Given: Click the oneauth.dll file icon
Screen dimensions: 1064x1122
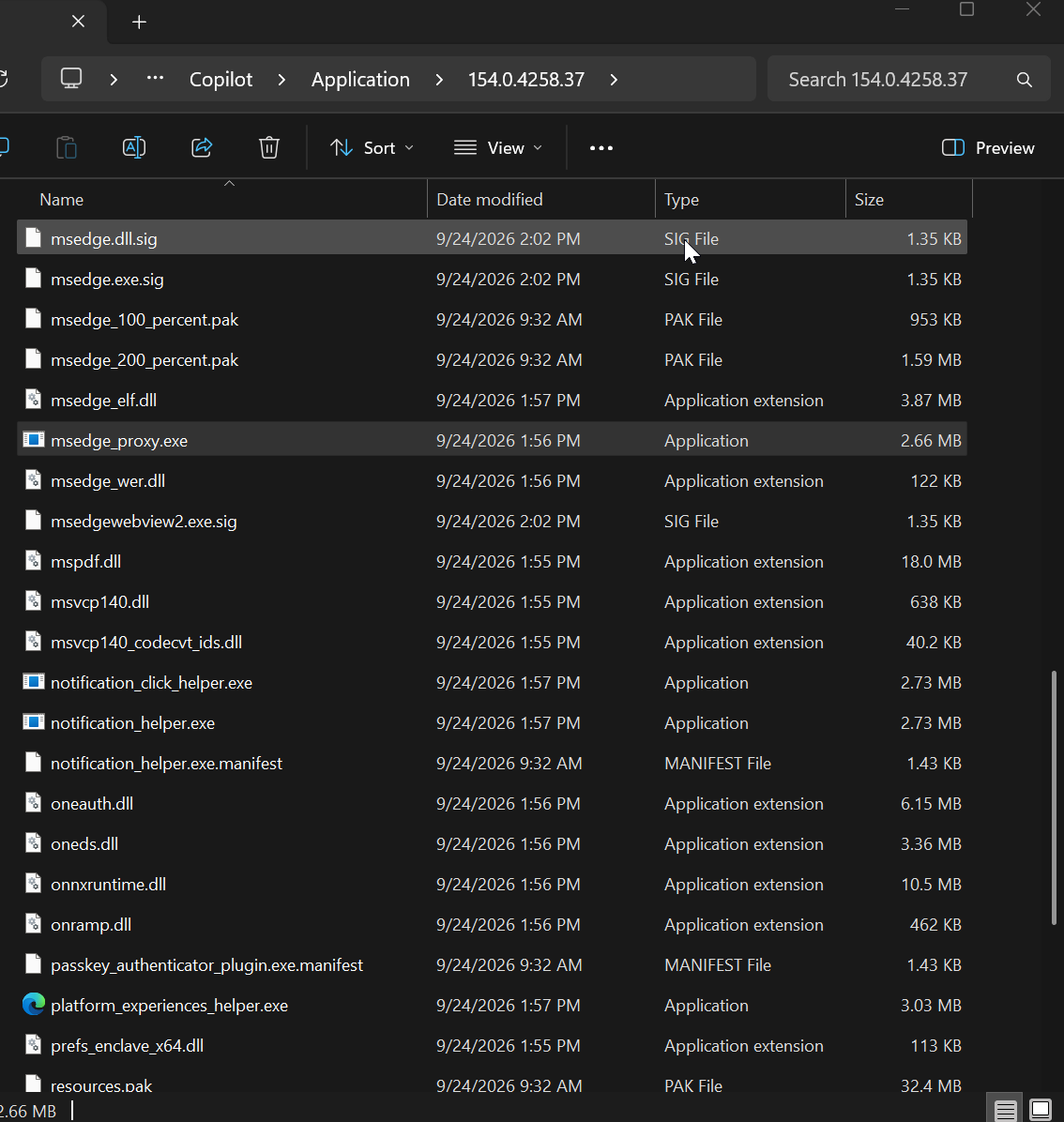Looking at the screenshot, I should pos(33,803).
